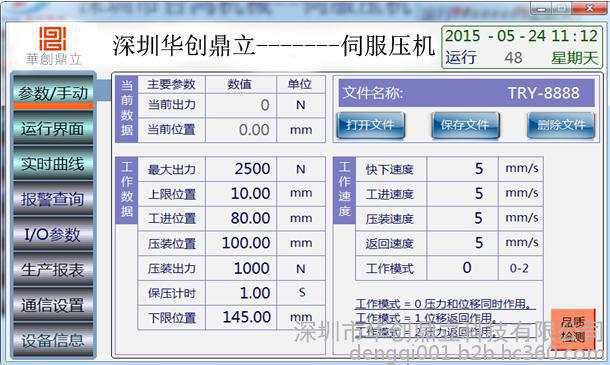
Task: Click the 0-2 range cell
Action: 520,268
